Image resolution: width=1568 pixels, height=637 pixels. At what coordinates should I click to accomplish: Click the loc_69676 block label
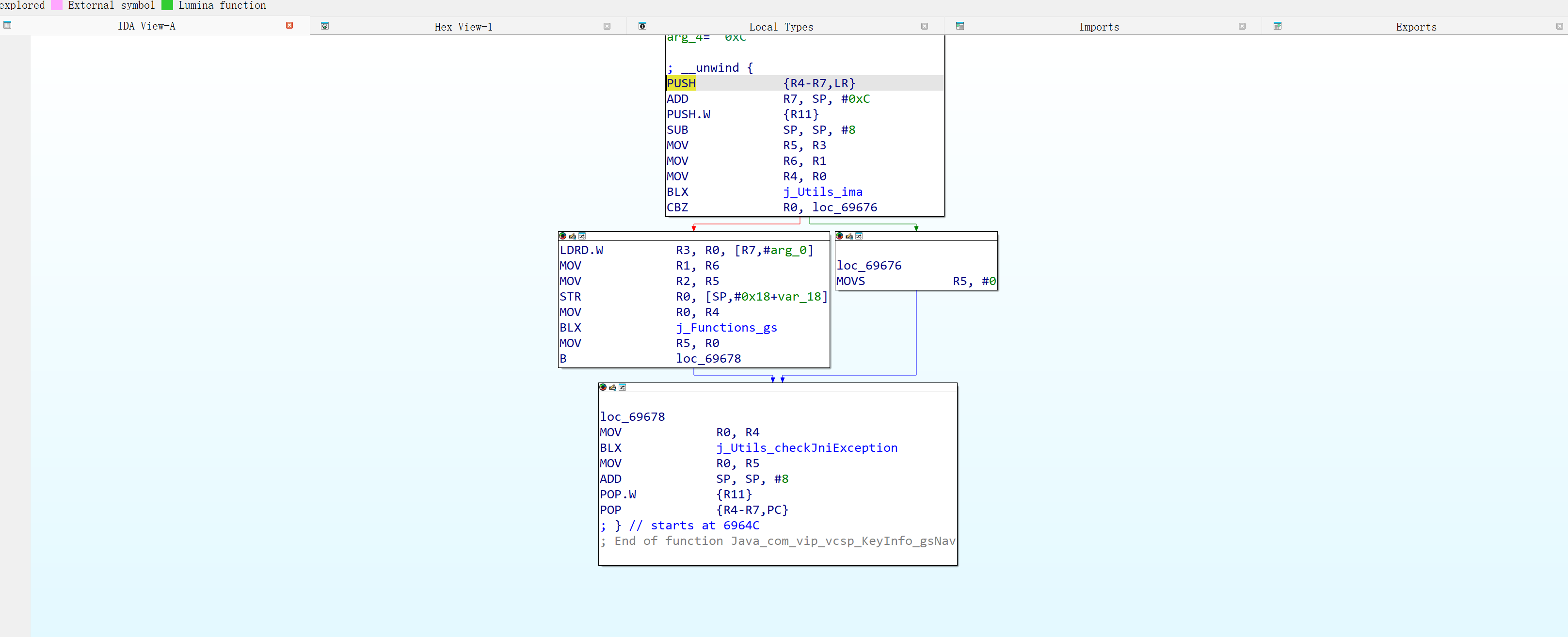point(869,266)
